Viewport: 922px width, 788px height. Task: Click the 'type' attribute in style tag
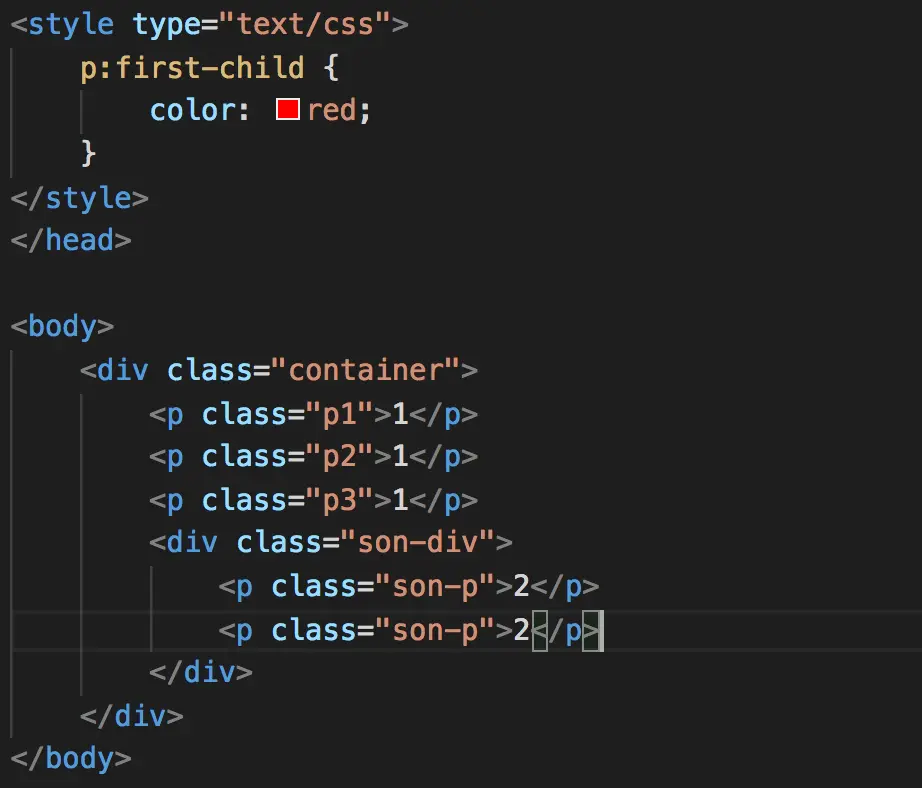pyautogui.click(x=166, y=25)
